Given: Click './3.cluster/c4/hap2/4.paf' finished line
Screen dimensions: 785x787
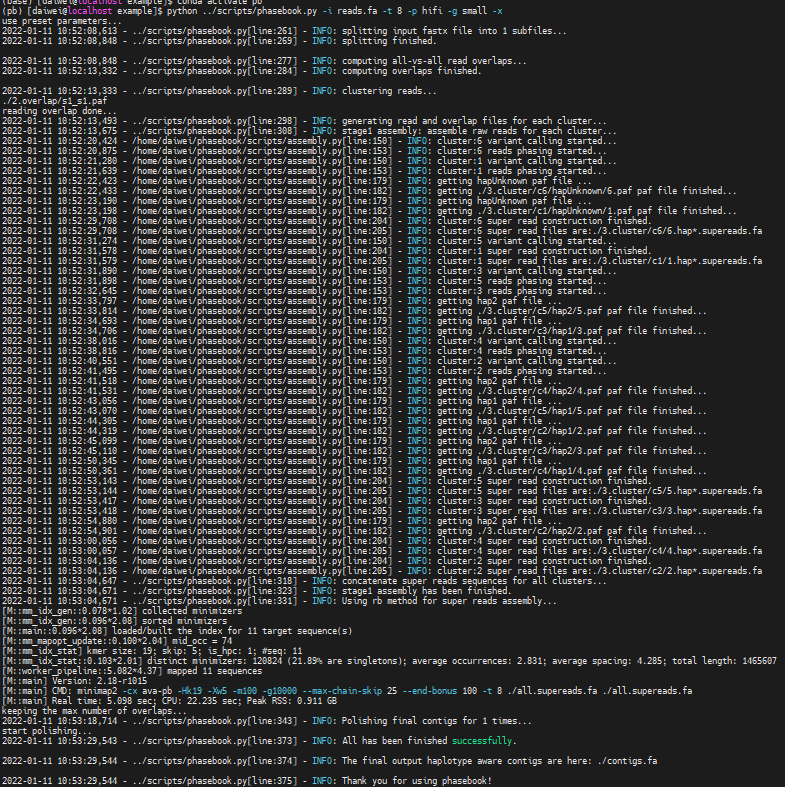Looking at the screenshot, I should [354, 391].
